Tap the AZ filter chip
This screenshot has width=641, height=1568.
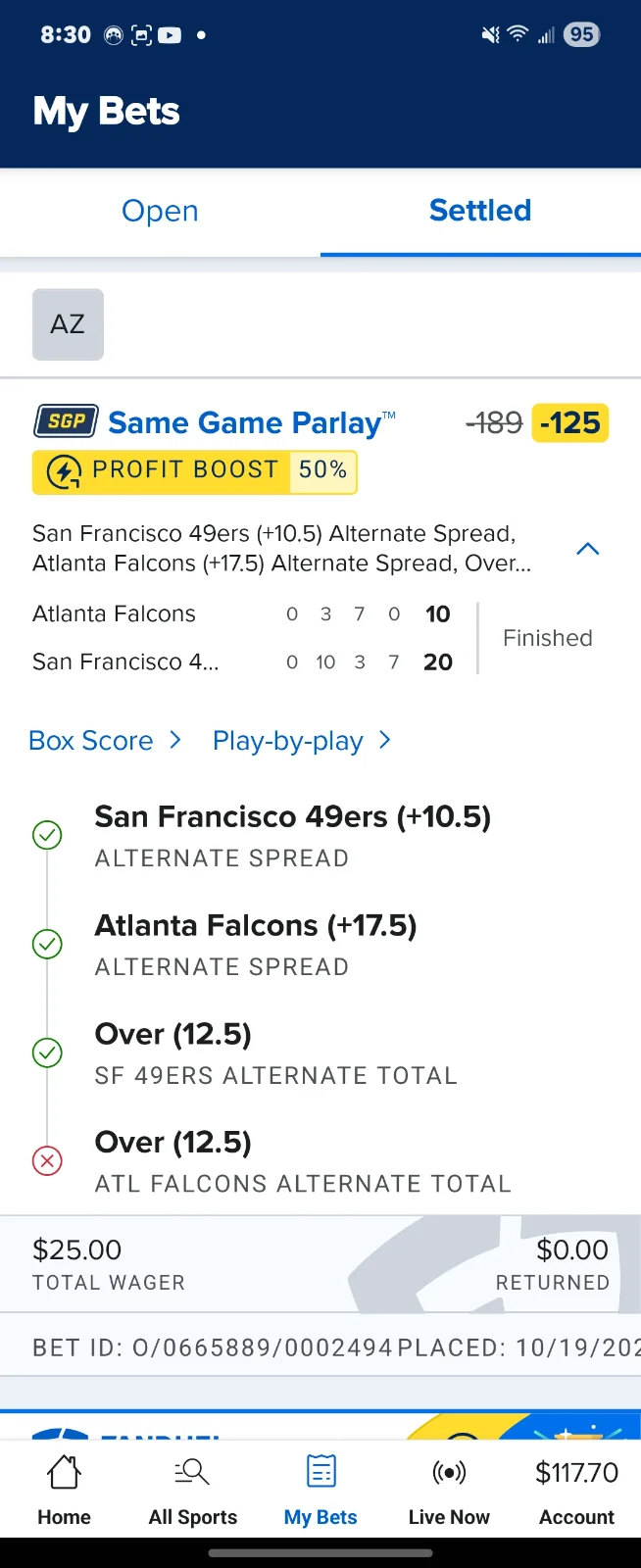(x=67, y=324)
